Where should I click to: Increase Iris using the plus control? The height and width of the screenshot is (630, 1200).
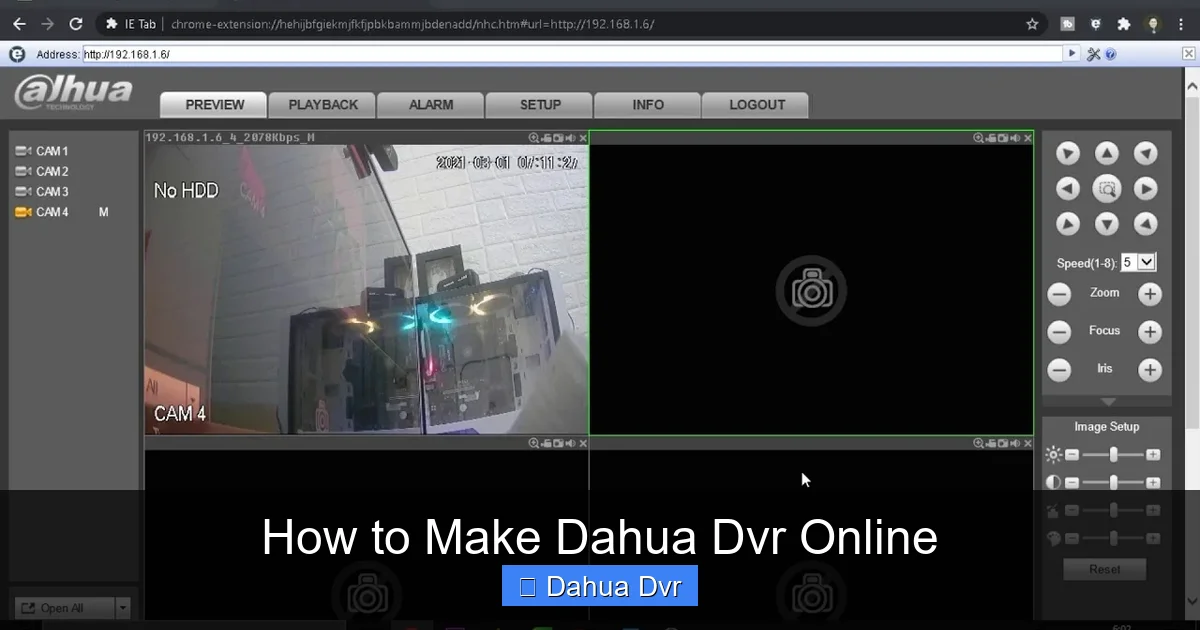[1149, 369]
